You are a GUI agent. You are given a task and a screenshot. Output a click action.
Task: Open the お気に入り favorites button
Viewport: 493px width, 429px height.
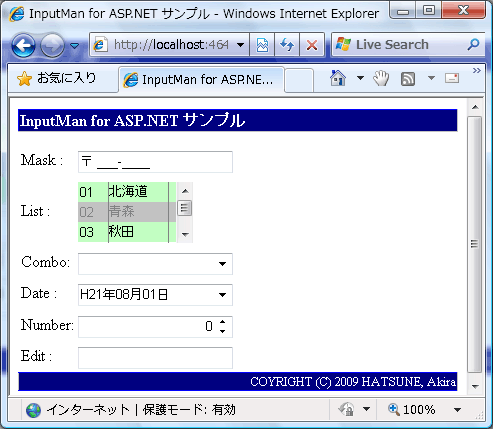[x=57, y=79]
